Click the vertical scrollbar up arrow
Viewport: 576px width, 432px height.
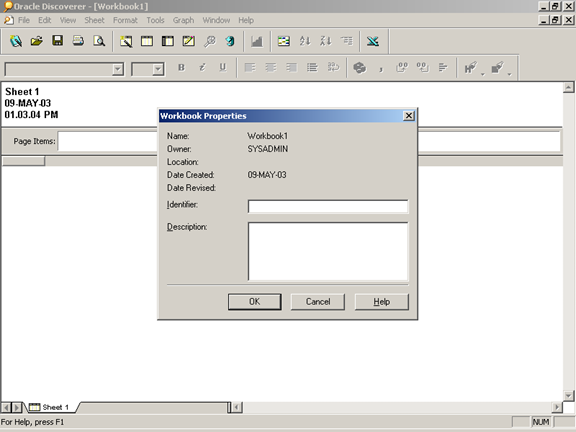tap(568, 87)
